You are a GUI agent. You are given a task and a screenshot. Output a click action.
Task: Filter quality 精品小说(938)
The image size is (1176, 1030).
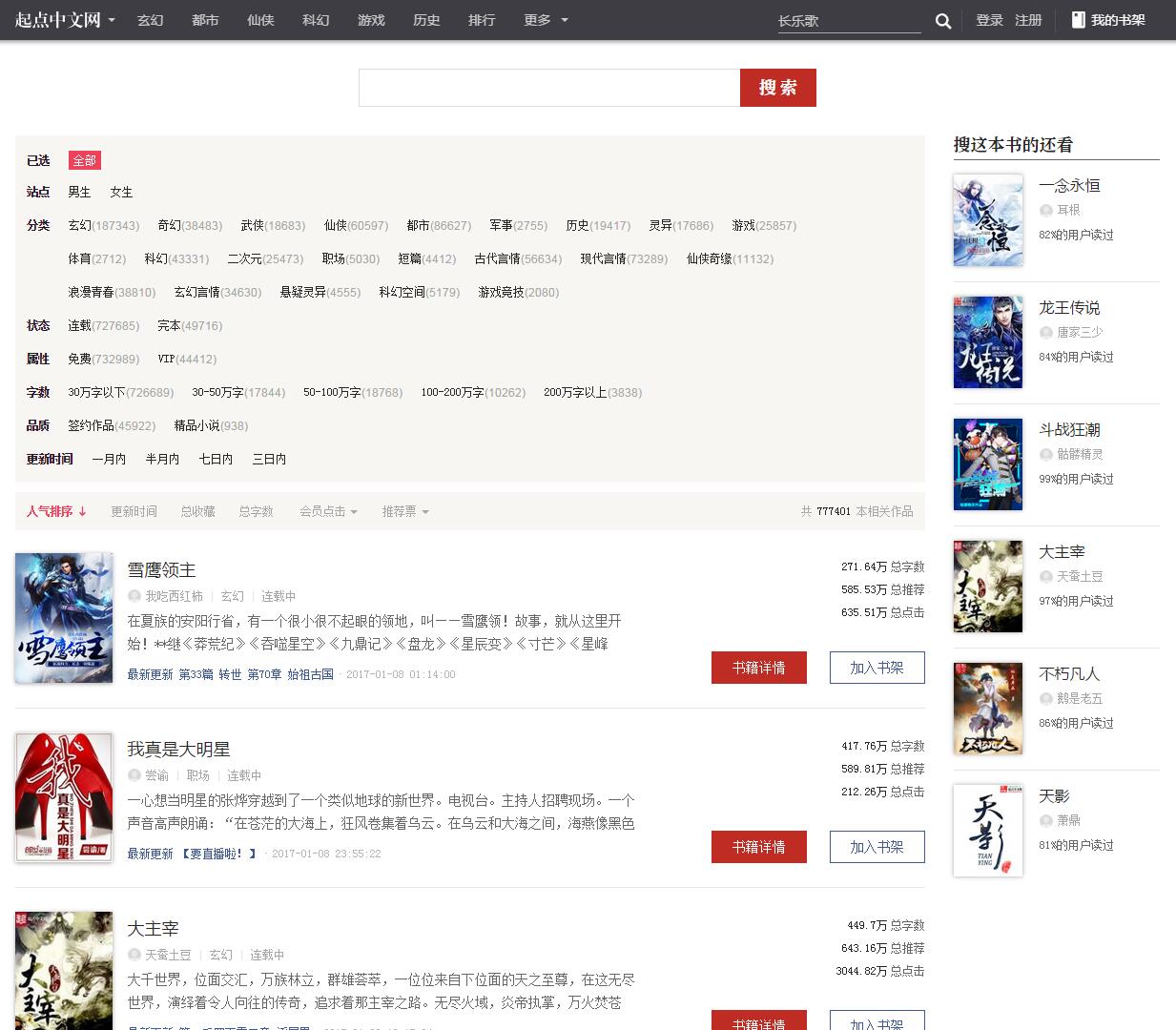211,425
